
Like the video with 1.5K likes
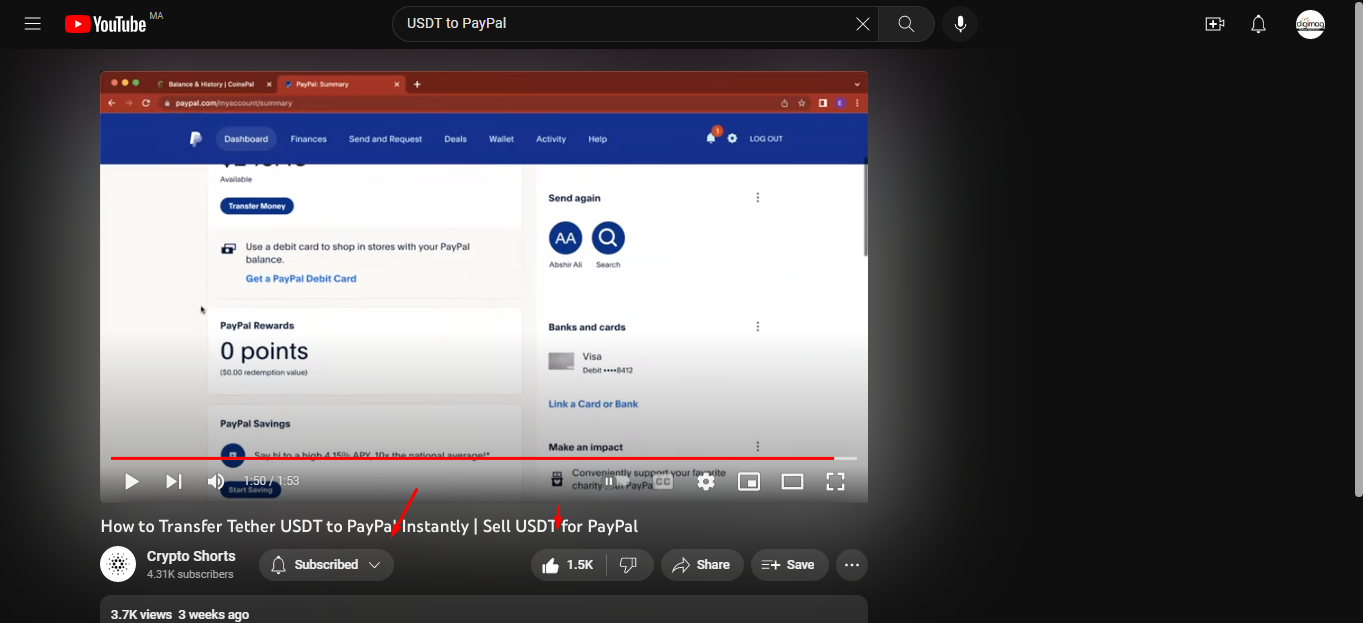[x=567, y=565]
